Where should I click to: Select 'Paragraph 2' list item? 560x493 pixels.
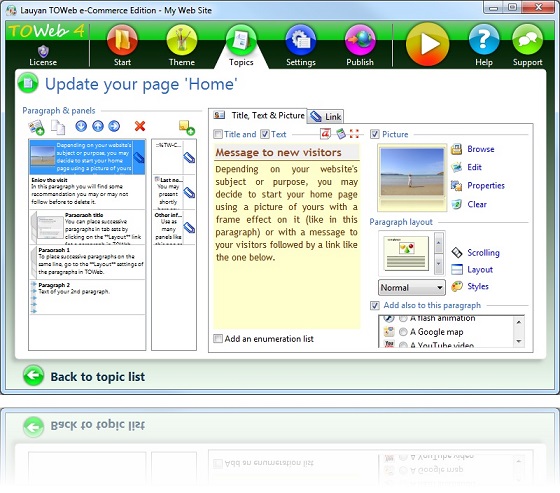87,297
